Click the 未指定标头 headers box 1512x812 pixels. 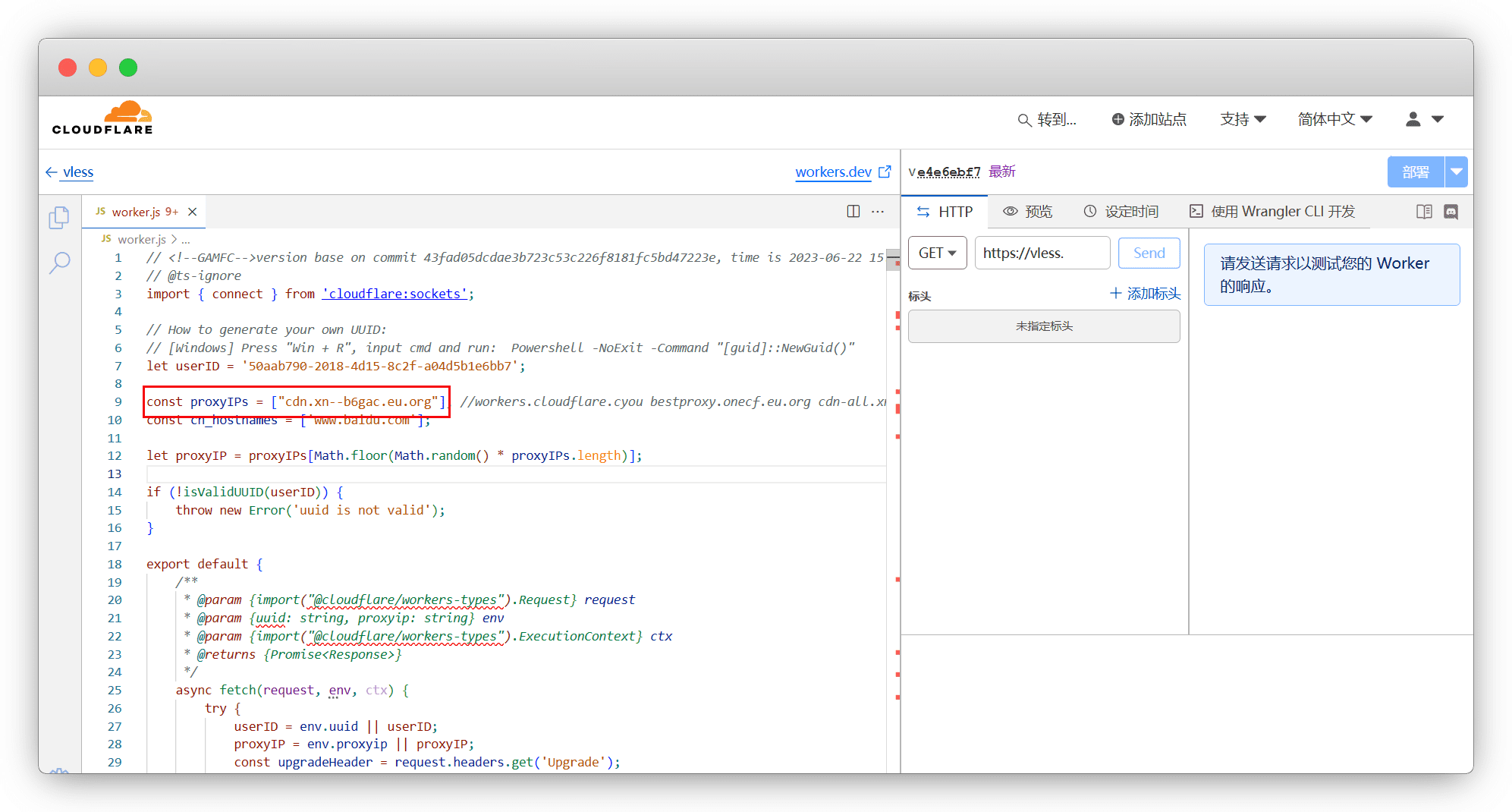1044,326
